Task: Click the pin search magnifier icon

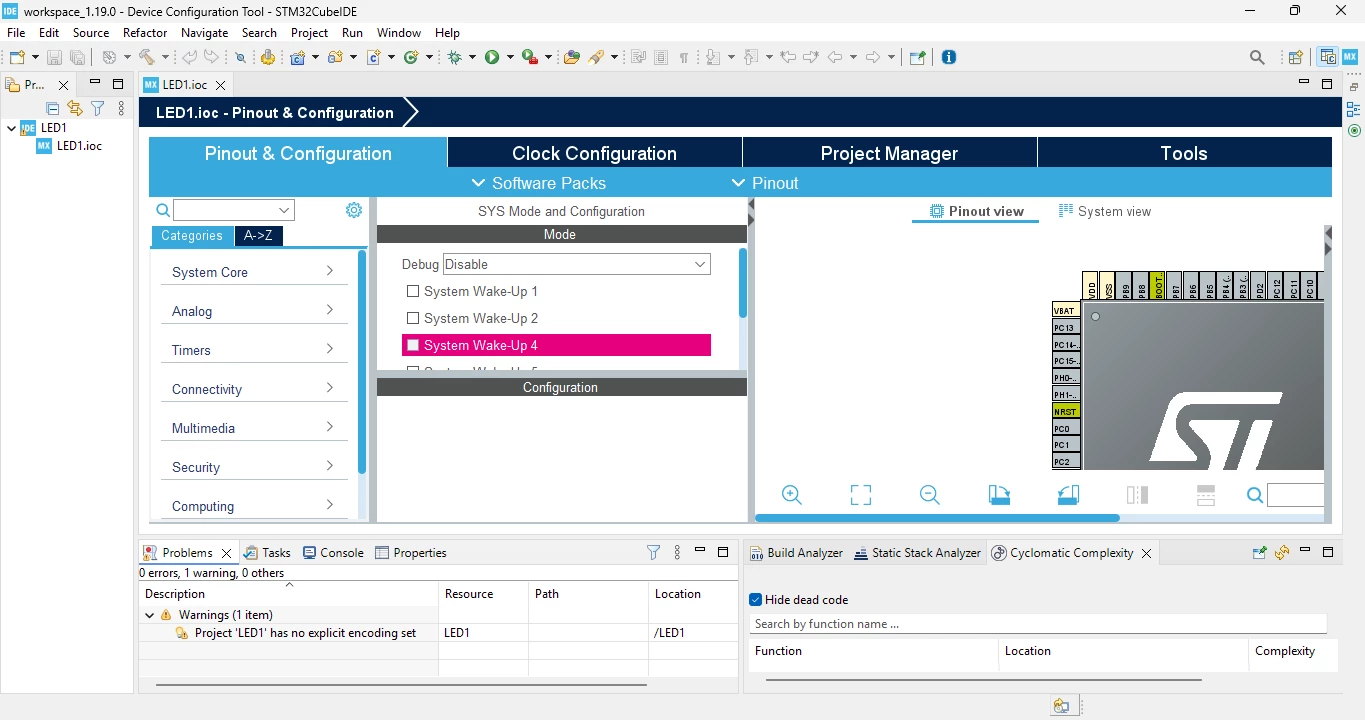Action: pyautogui.click(x=1255, y=495)
